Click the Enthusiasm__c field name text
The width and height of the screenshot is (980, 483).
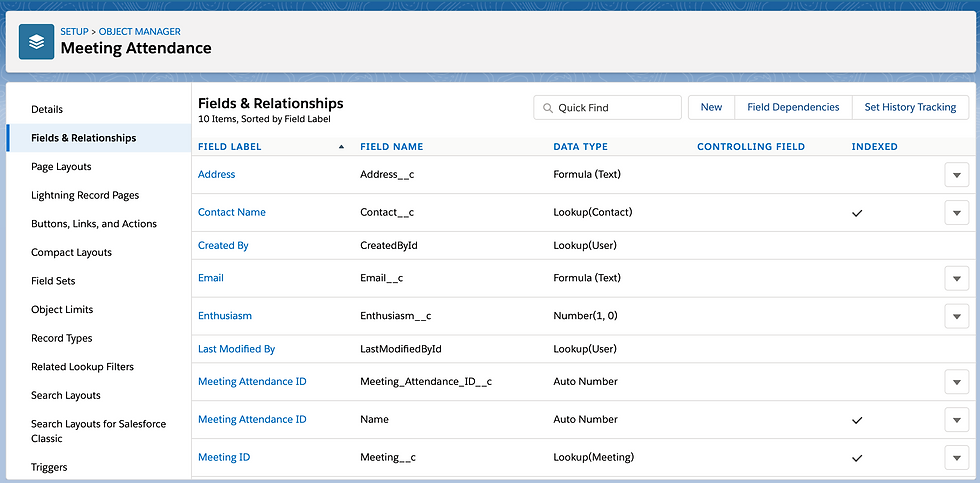pyautogui.click(x=396, y=316)
